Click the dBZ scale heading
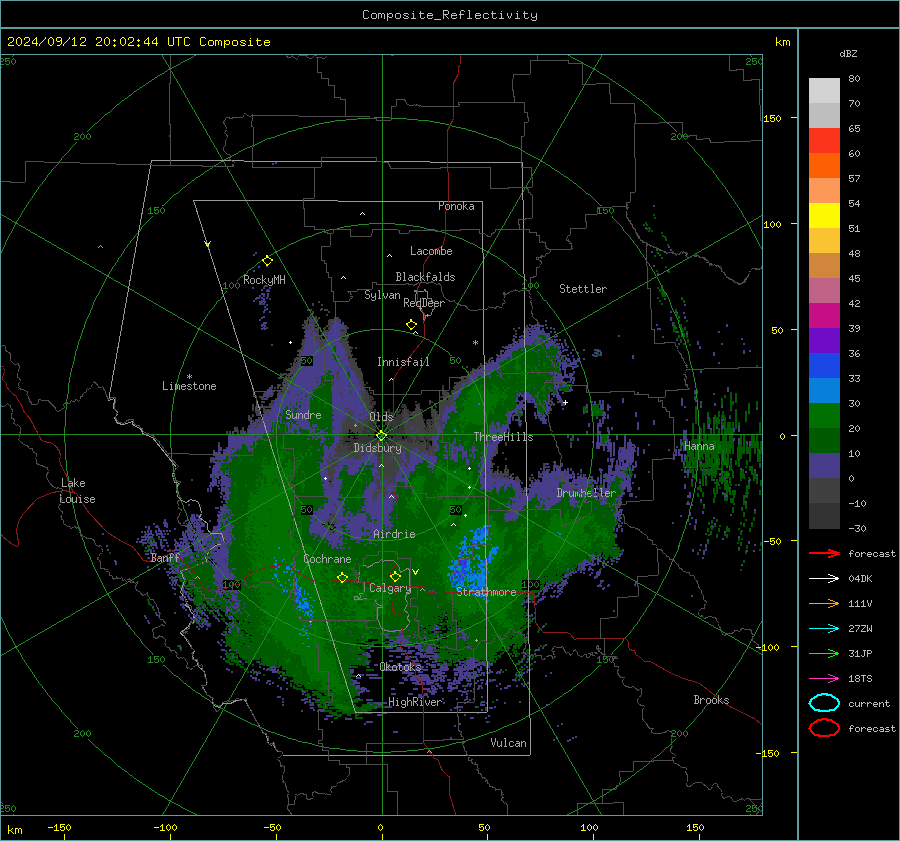The height and width of the screenshot is (841, 900). (x=848, y=53)
